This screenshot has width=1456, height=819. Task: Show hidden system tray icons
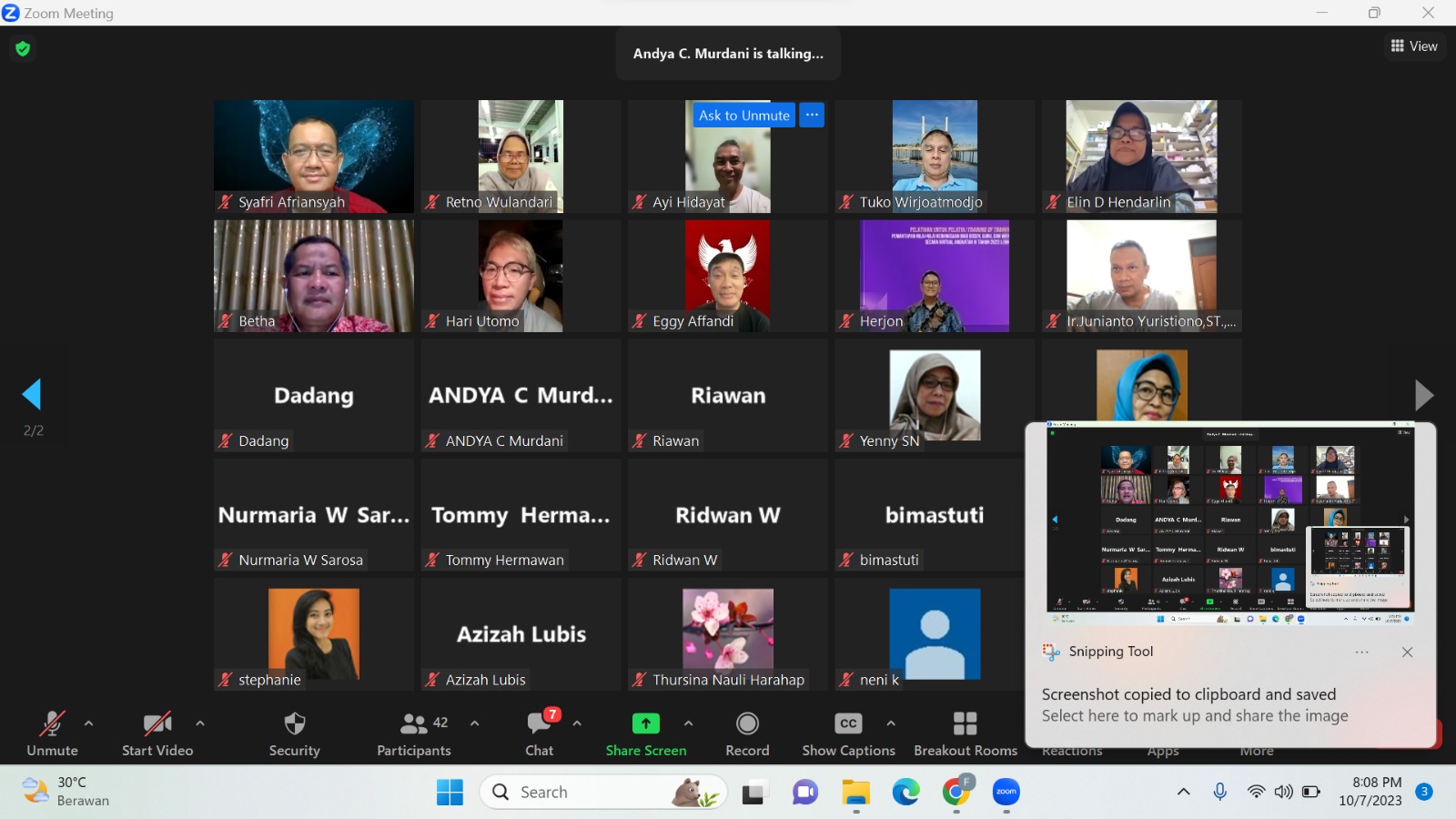click(1183, 793)
